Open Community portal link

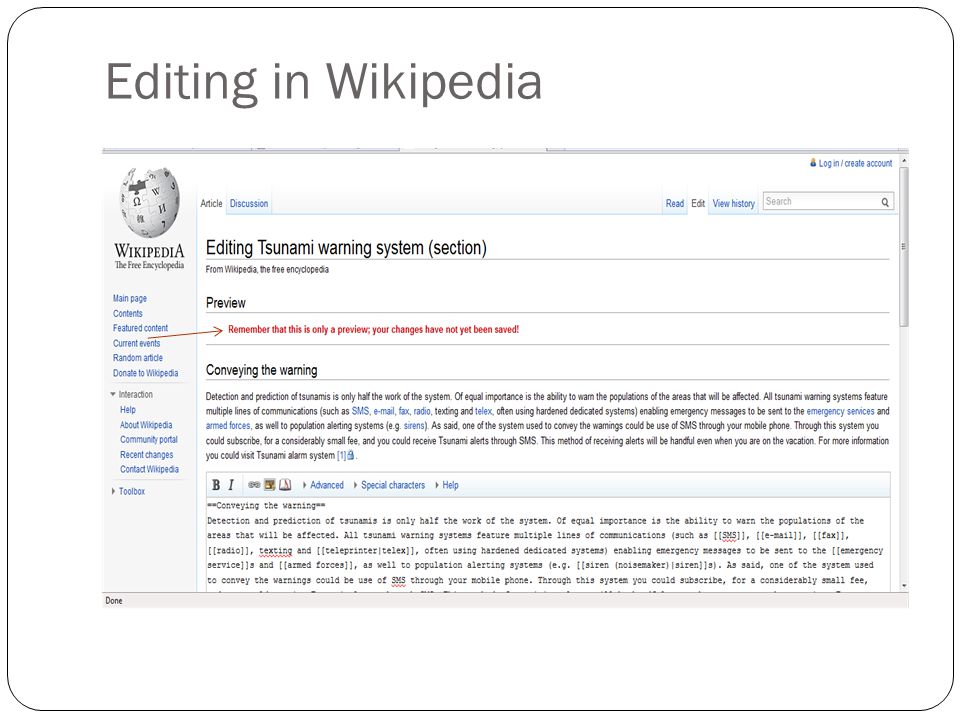(x=149, y=440)
